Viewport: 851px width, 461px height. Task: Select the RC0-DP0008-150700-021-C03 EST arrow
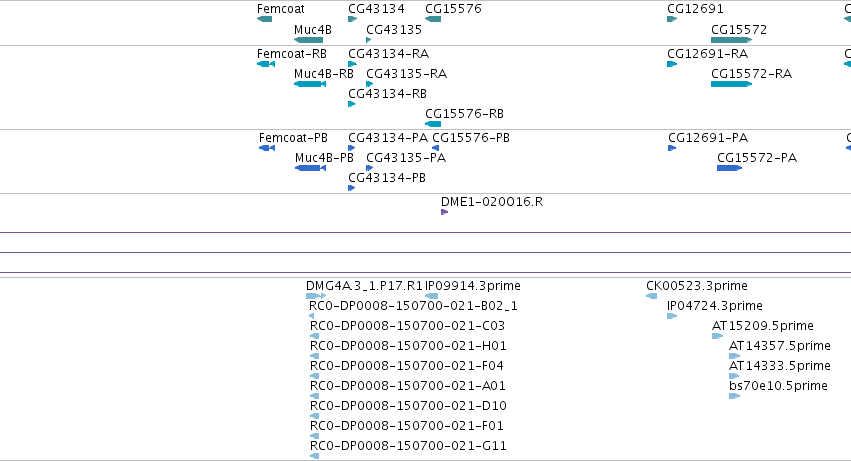tap(314, 337)
